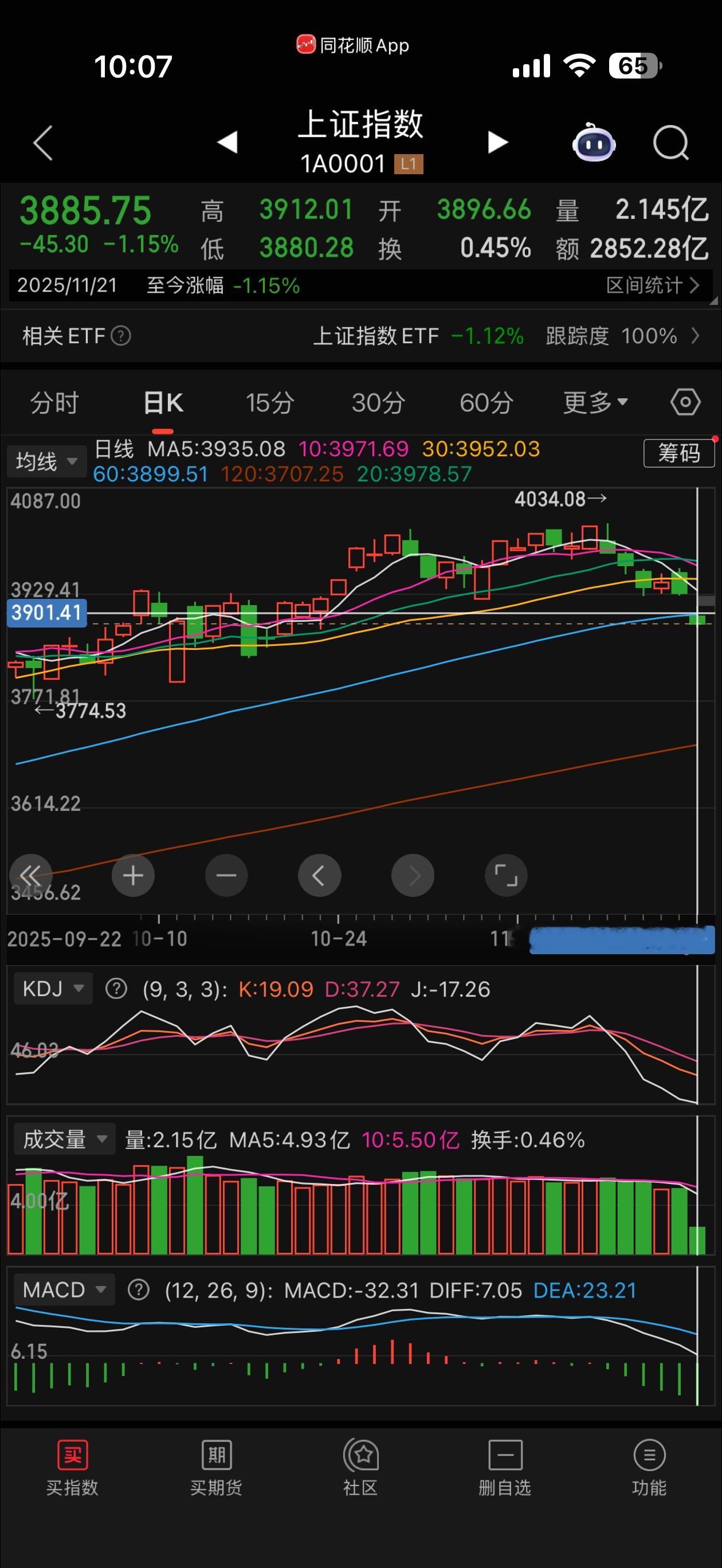Open chart settings hexagon icon

685,402
